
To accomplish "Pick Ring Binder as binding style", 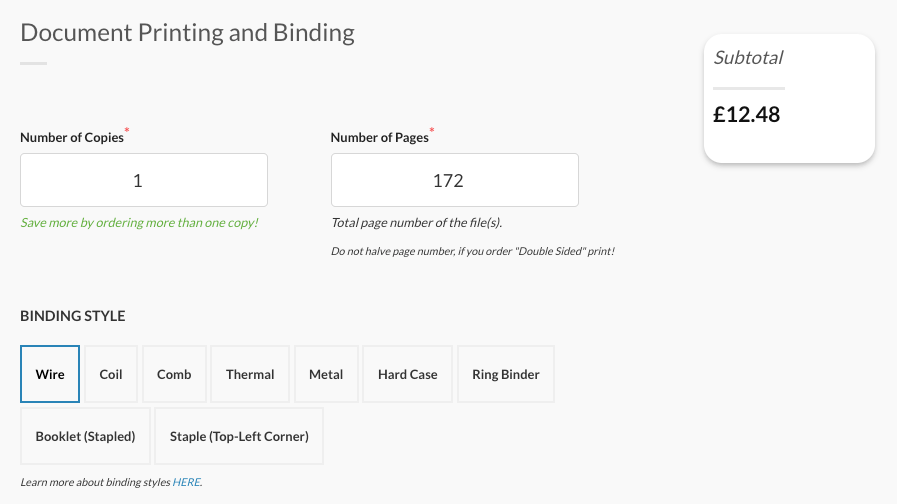I will pyautogui.click(x=505, y=374).
